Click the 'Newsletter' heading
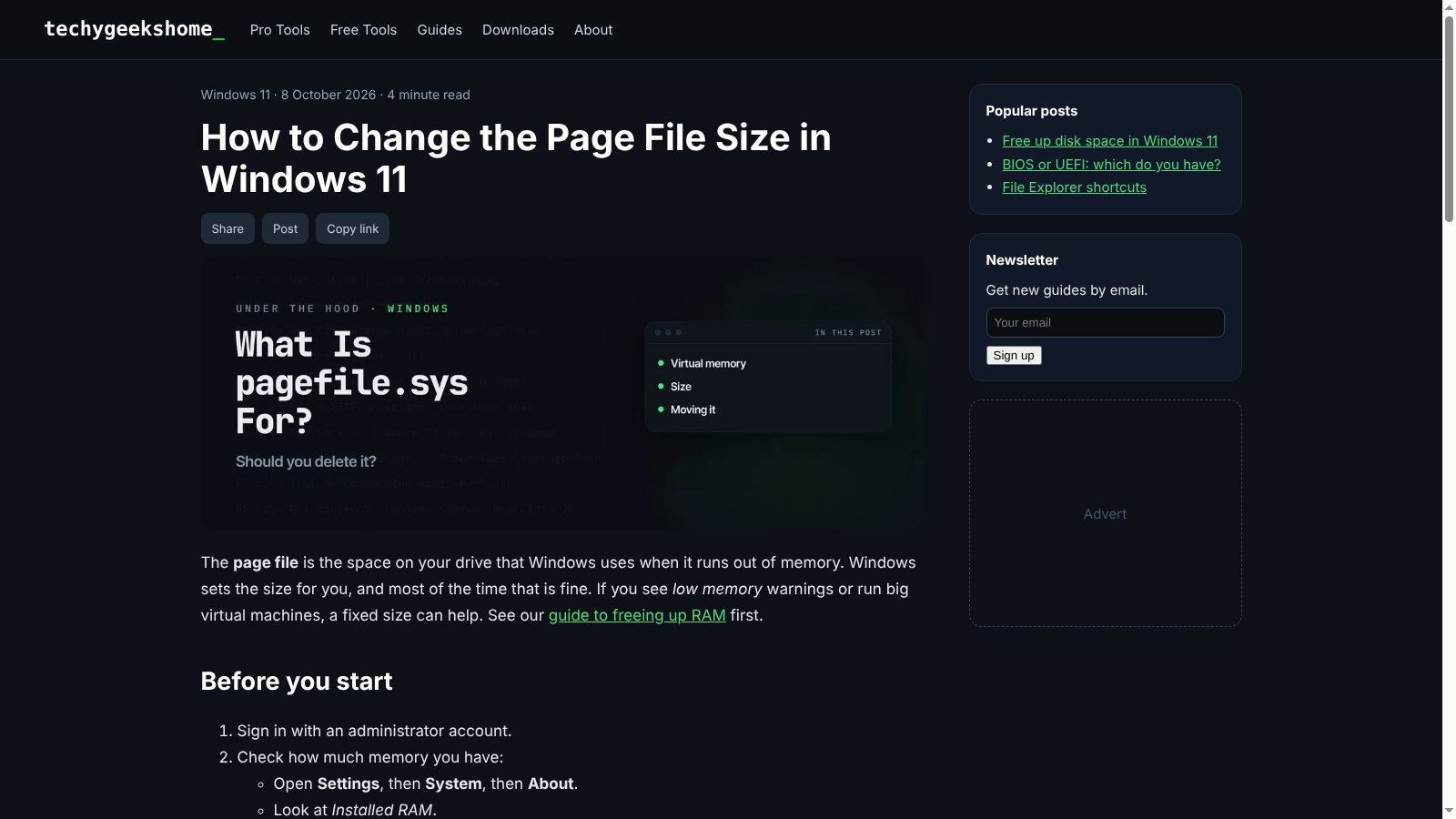This screenshot has height=819, width=1456. [1022, 260]
